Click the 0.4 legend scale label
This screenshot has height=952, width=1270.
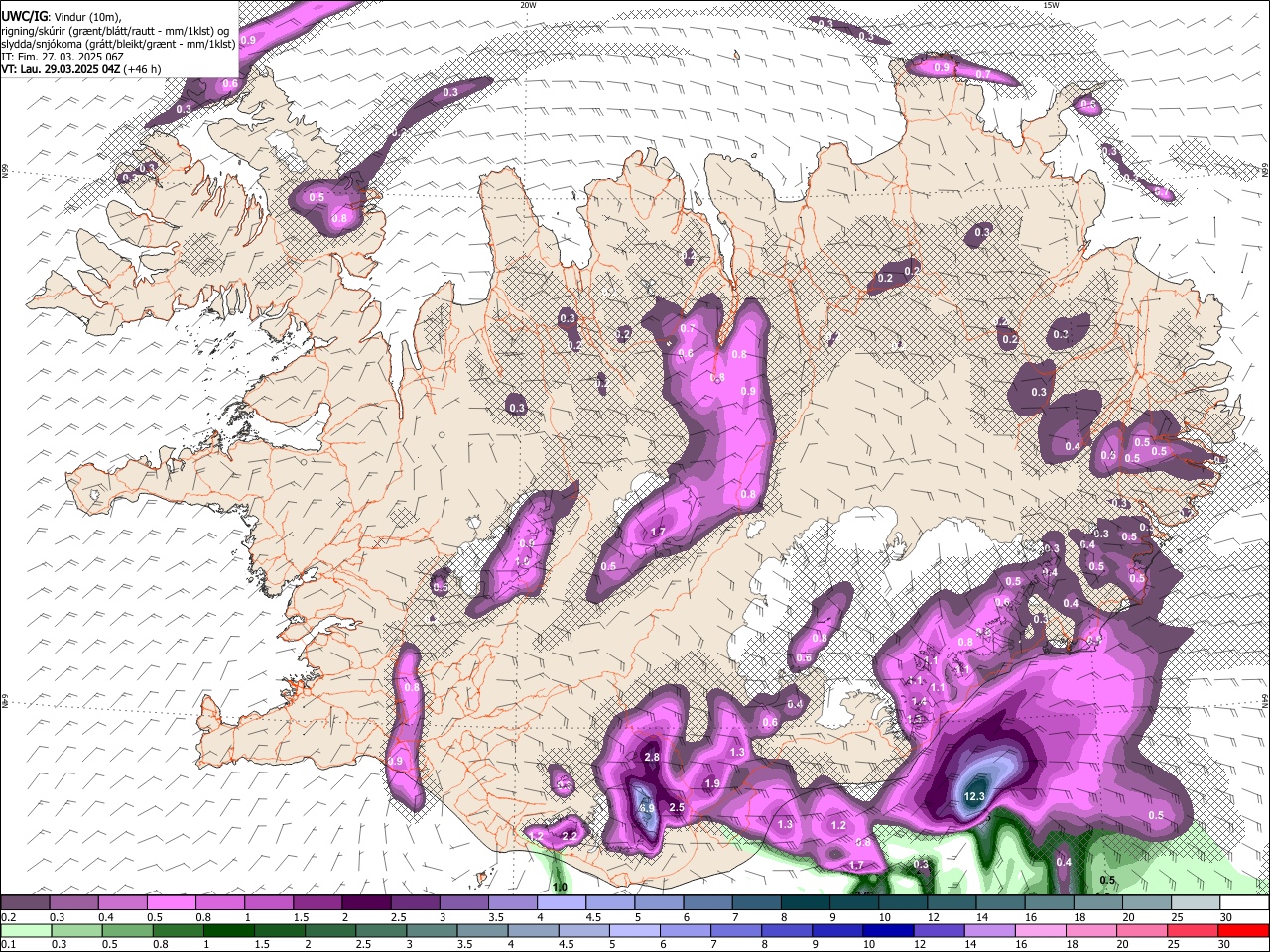pos(104,917)
